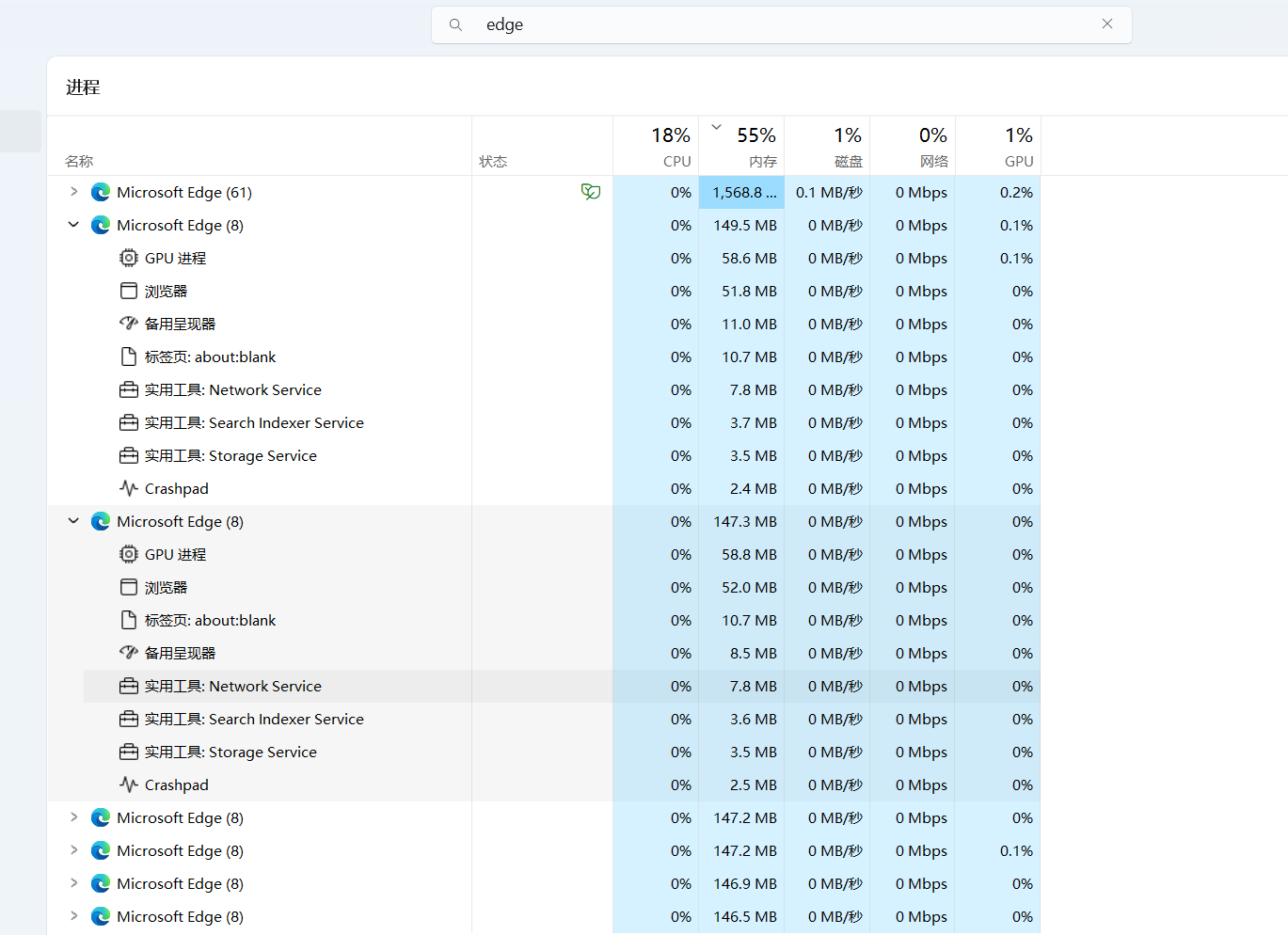The height and width of the screenshot is (935, 1288).
Task: Expand the Microsoft Edge (8) row with 0% GPU, 147.2 MB
Action: (73, 817)
